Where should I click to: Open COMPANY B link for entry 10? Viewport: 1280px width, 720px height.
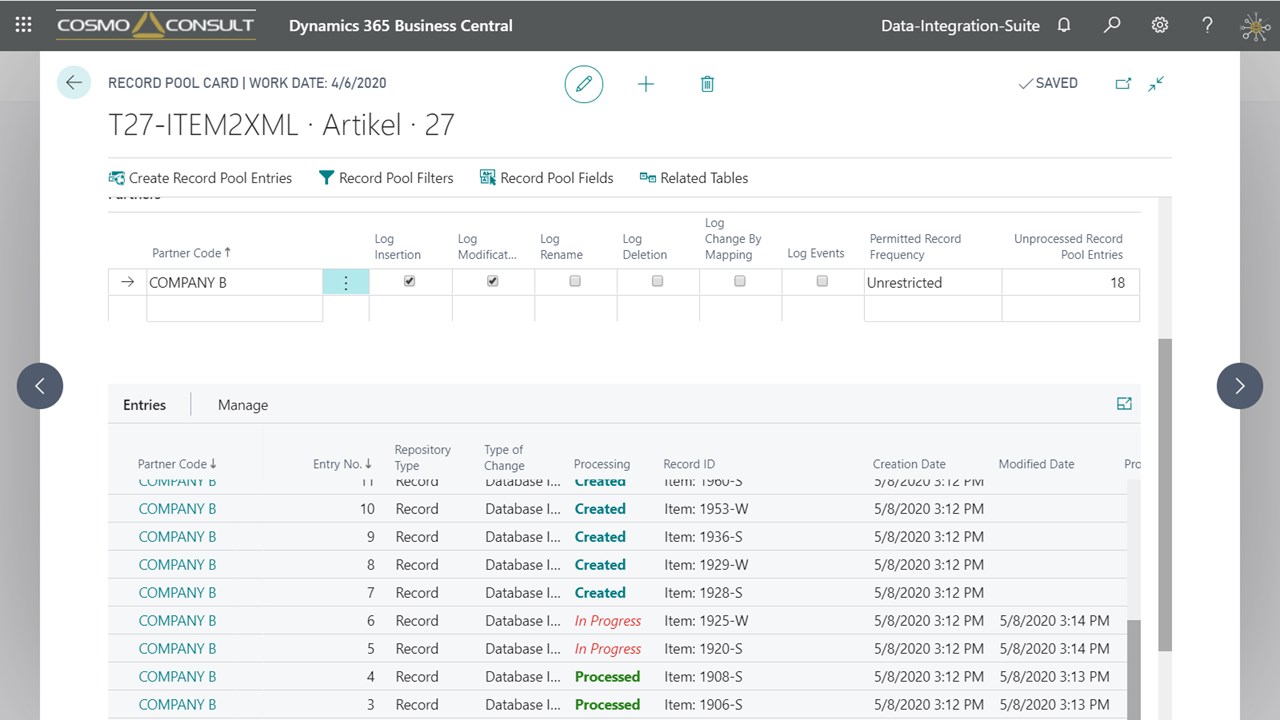(x=177, y=509)
